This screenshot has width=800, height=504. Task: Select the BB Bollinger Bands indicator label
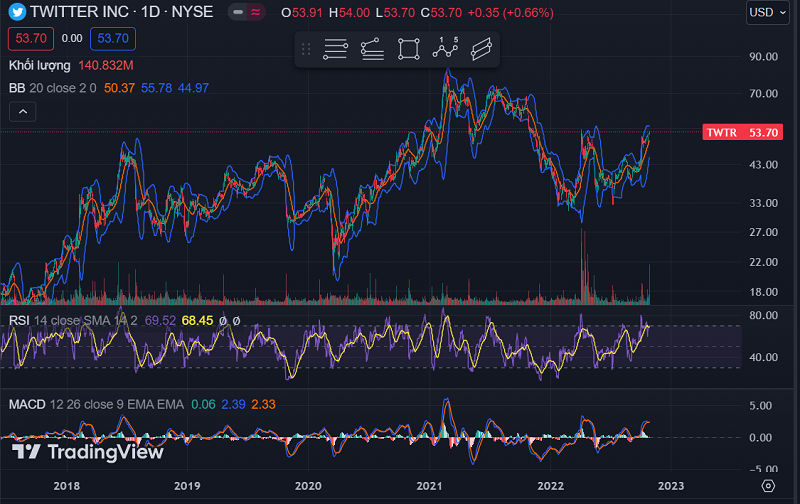17,88
